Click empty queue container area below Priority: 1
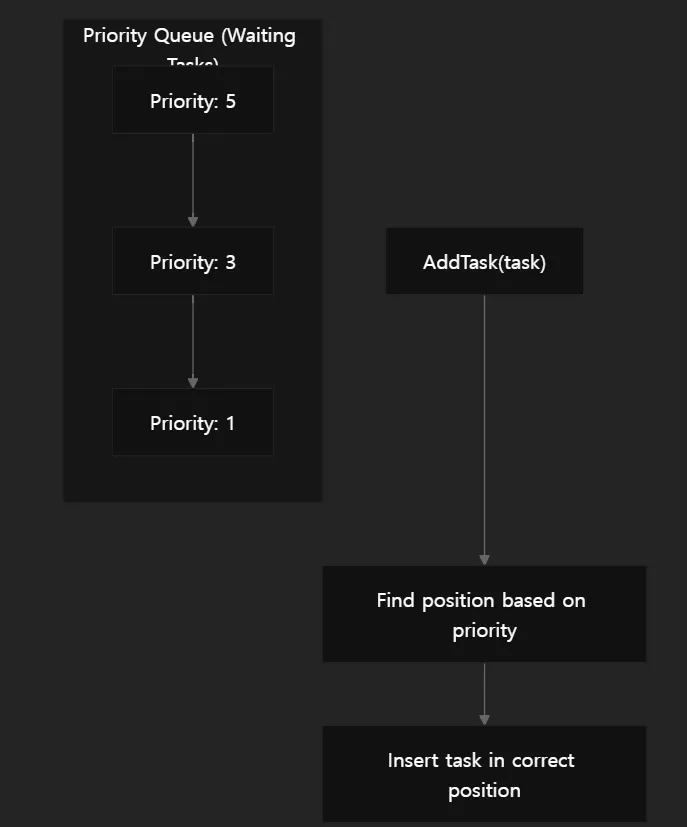This screenshot has height=827, width=687. tap(193, 478)
